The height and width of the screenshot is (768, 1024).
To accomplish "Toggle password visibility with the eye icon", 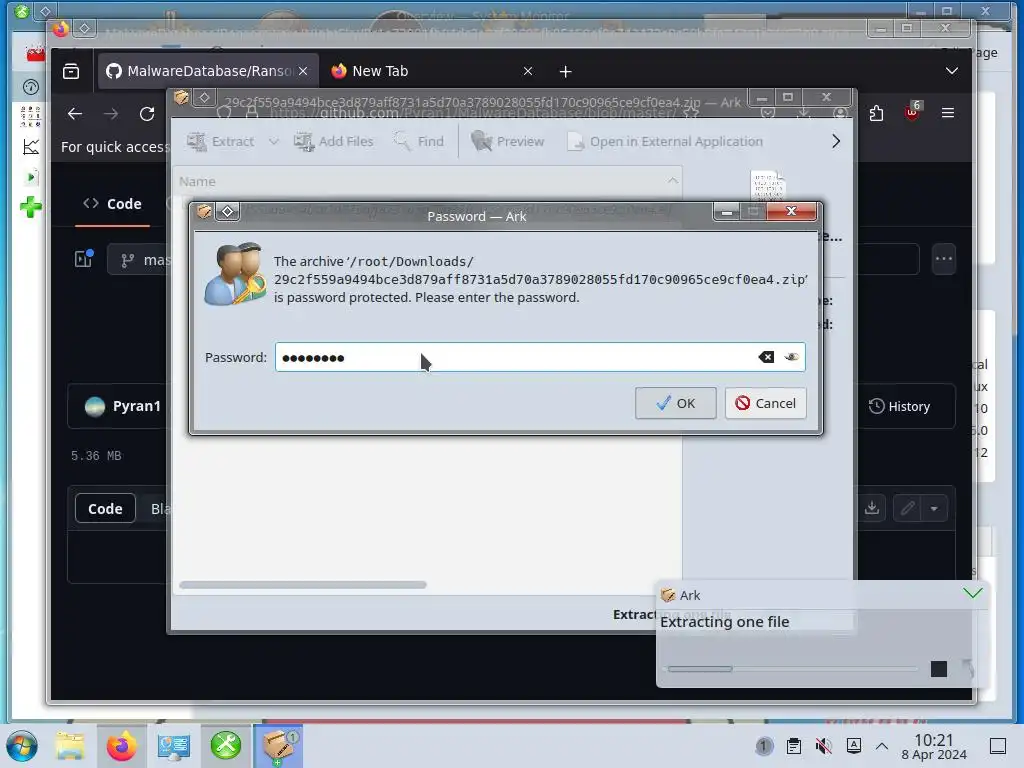I will click(792, 357).
